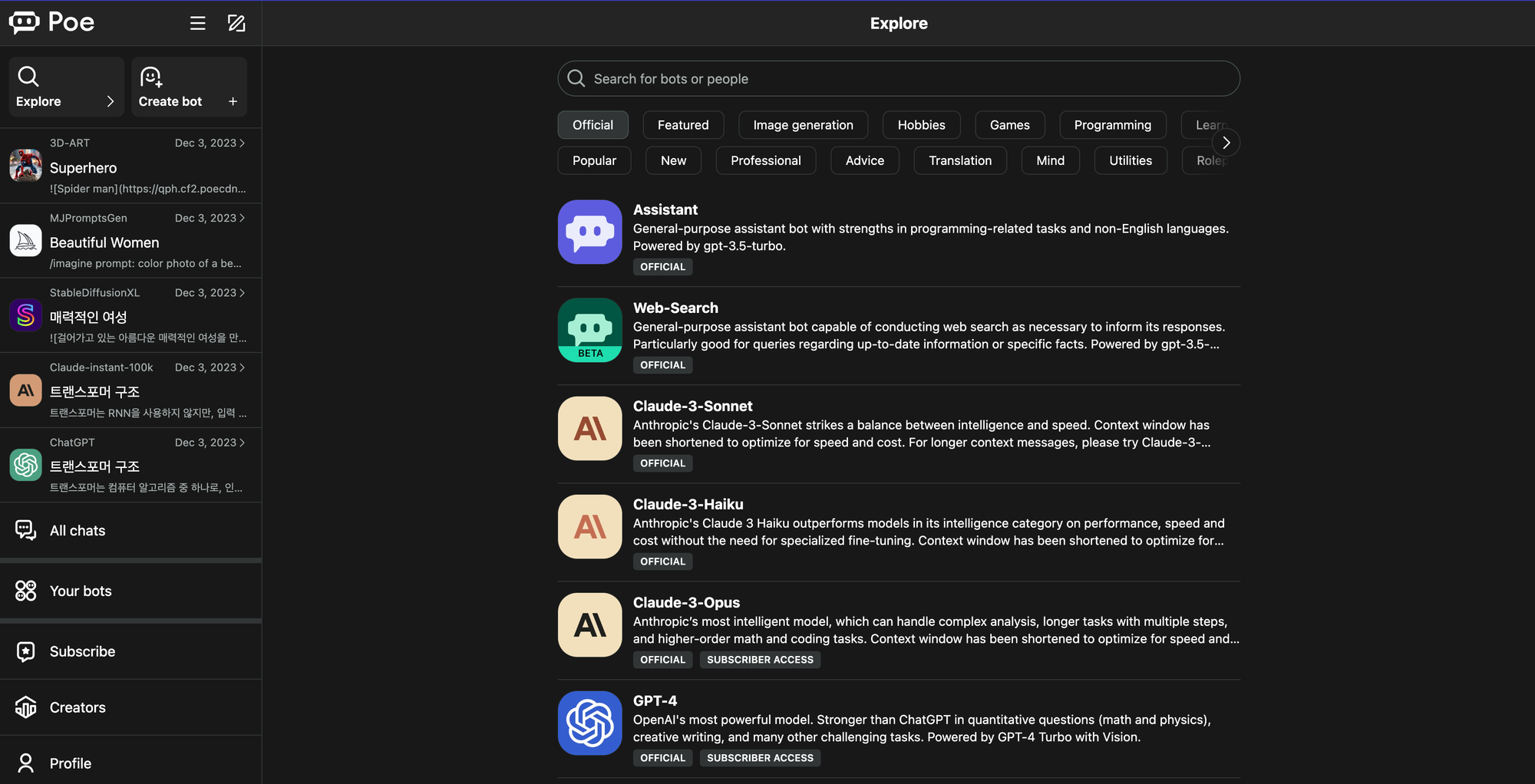1535x784 pixels.
Task: Open the Claude-3-Opus bot icon
Action: coord(590,624)
